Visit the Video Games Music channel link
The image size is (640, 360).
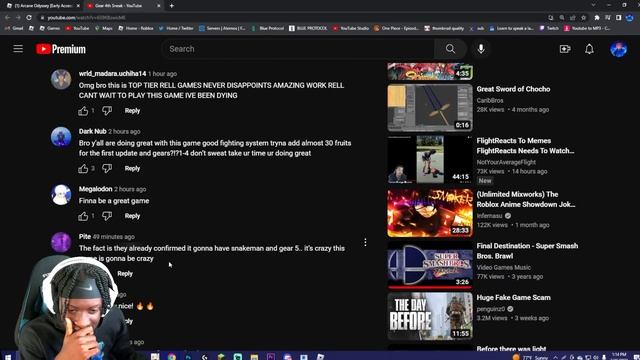pos(504,267)
